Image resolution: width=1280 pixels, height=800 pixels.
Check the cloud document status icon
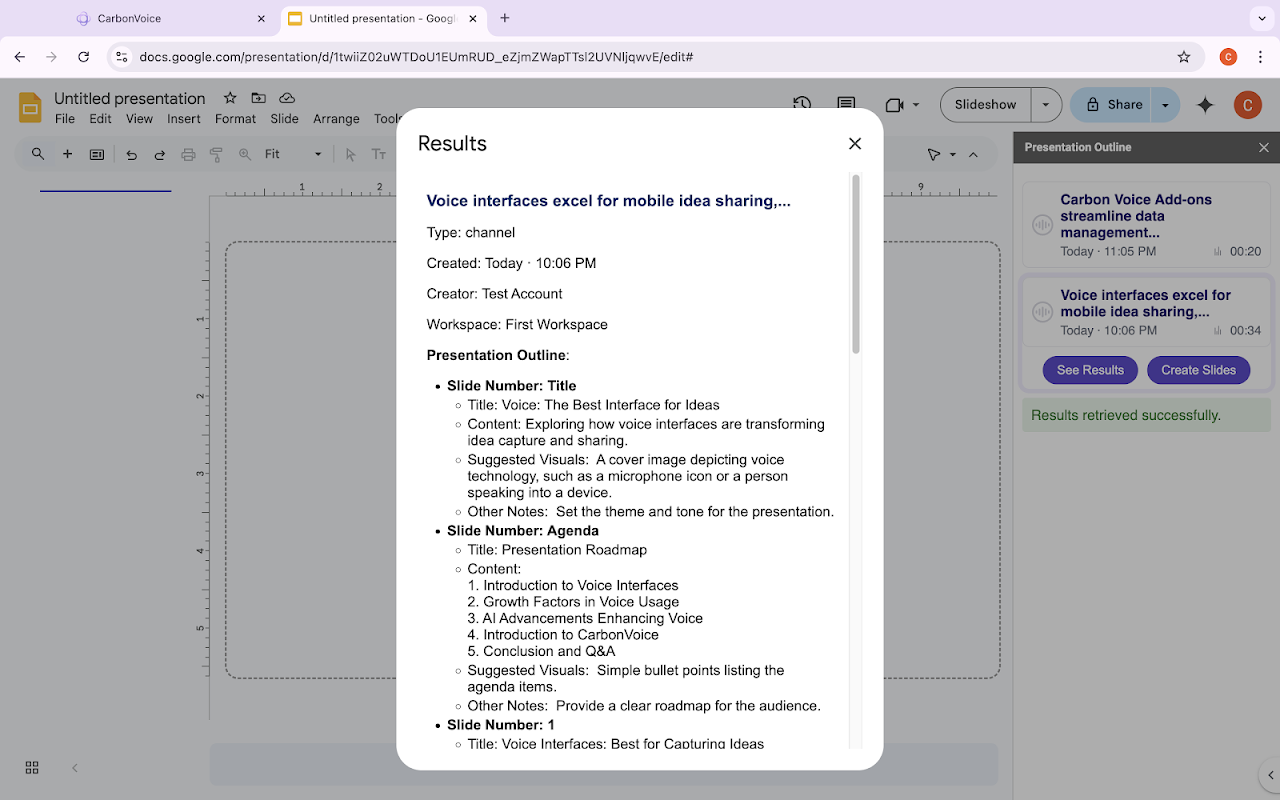tap(287, 98)
